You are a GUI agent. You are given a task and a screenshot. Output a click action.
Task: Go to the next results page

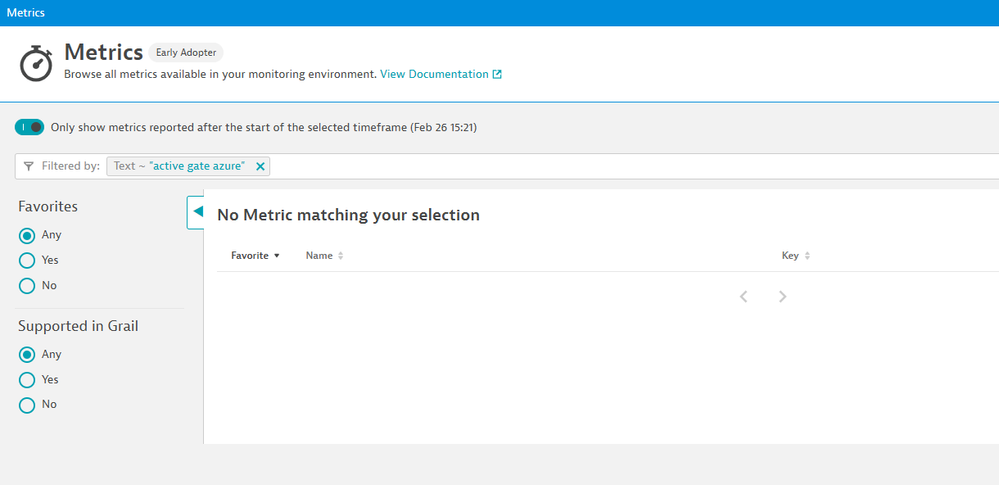(x=782, y=296)
